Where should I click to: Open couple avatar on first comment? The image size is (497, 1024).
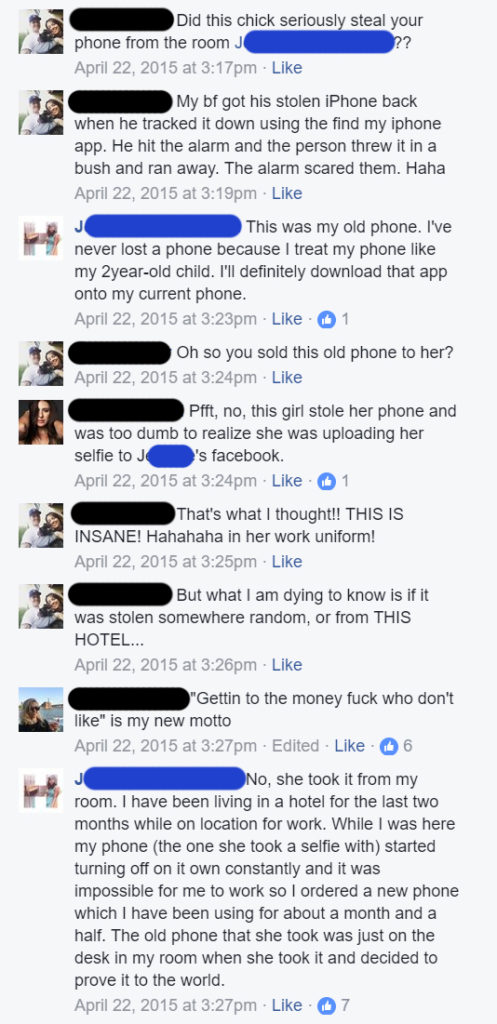pyautogui.click(x=40, y=31)
